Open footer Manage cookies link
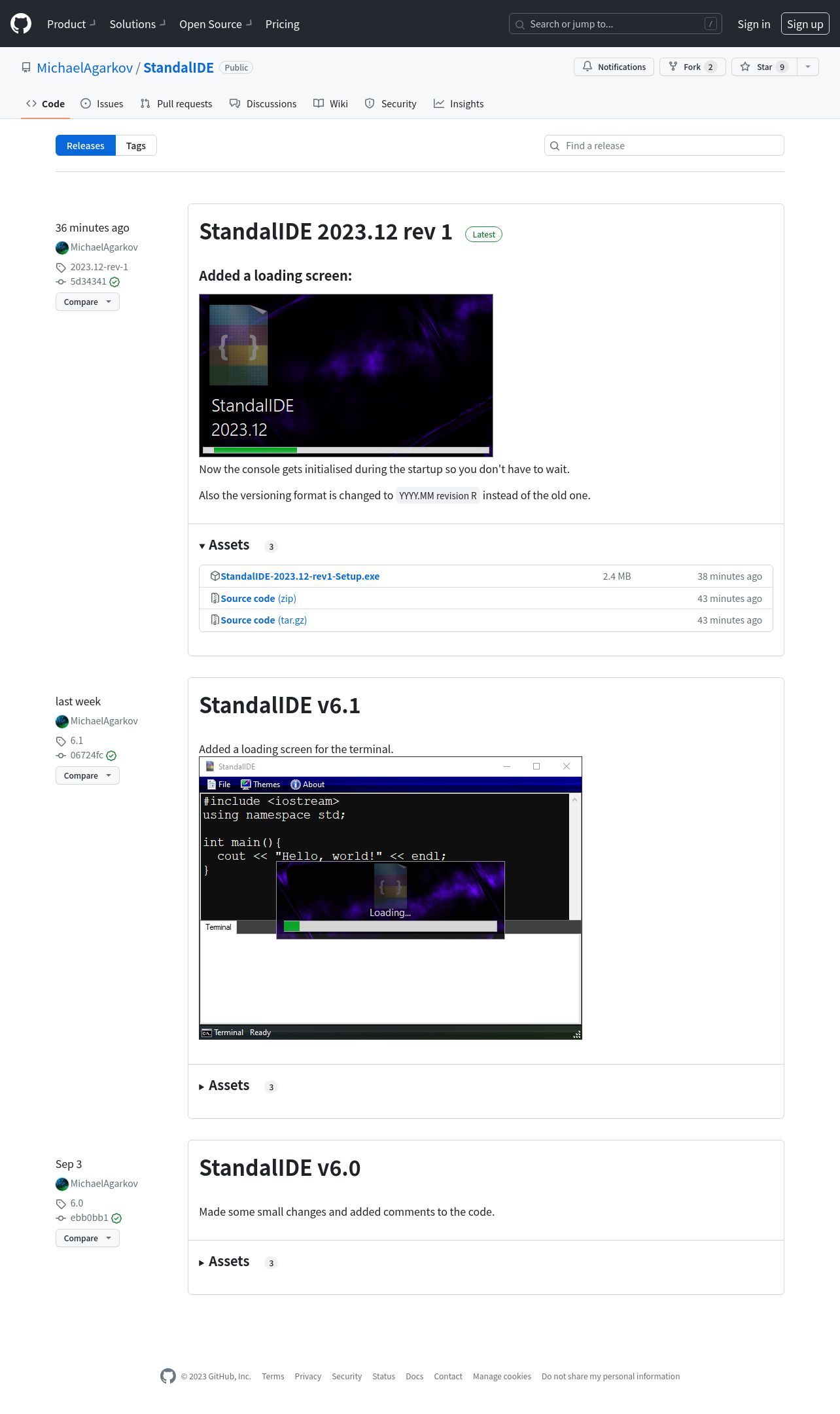The width and height of the screenshot is (840, 1414). click(x=502, y=1376)
